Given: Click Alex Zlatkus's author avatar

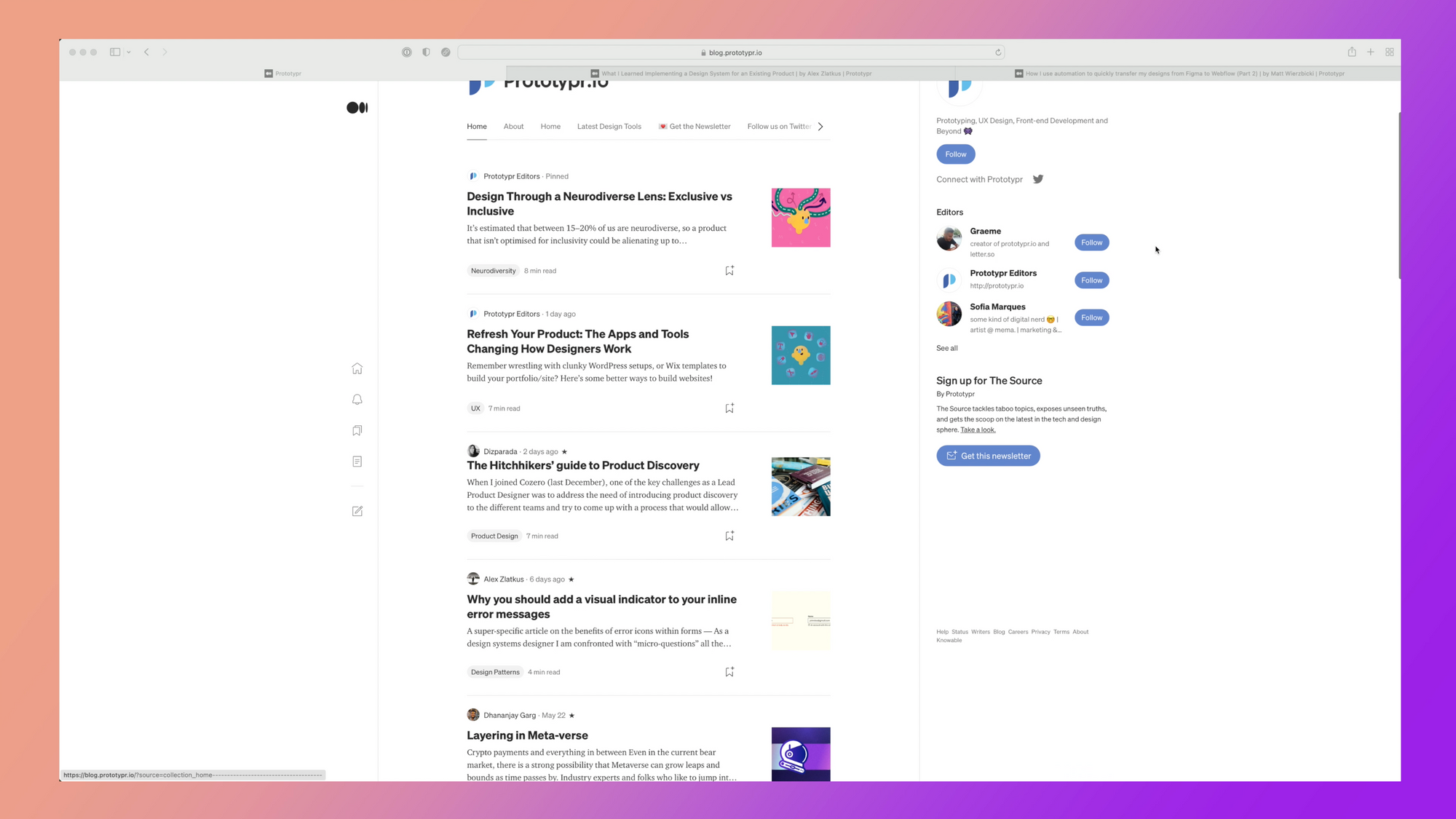Looking at the screenshot, I should 473,579.
